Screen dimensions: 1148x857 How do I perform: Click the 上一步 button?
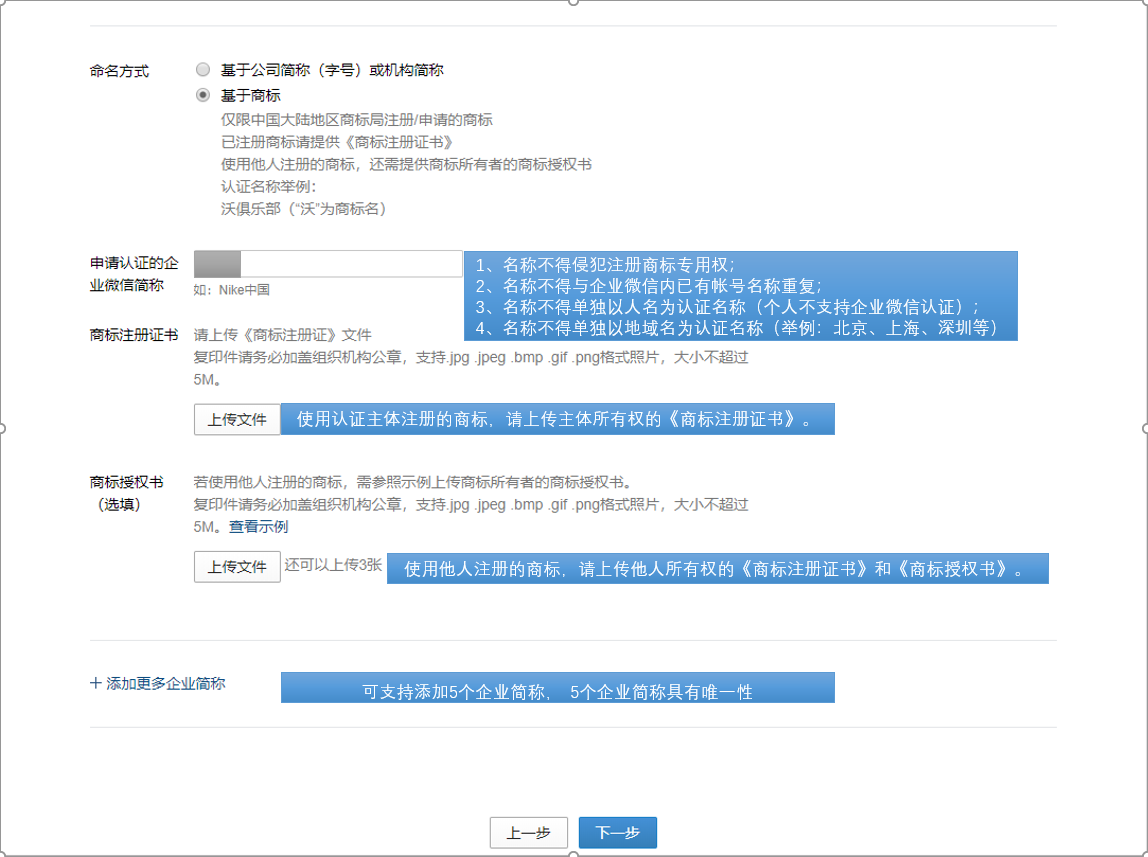(528, 832)
